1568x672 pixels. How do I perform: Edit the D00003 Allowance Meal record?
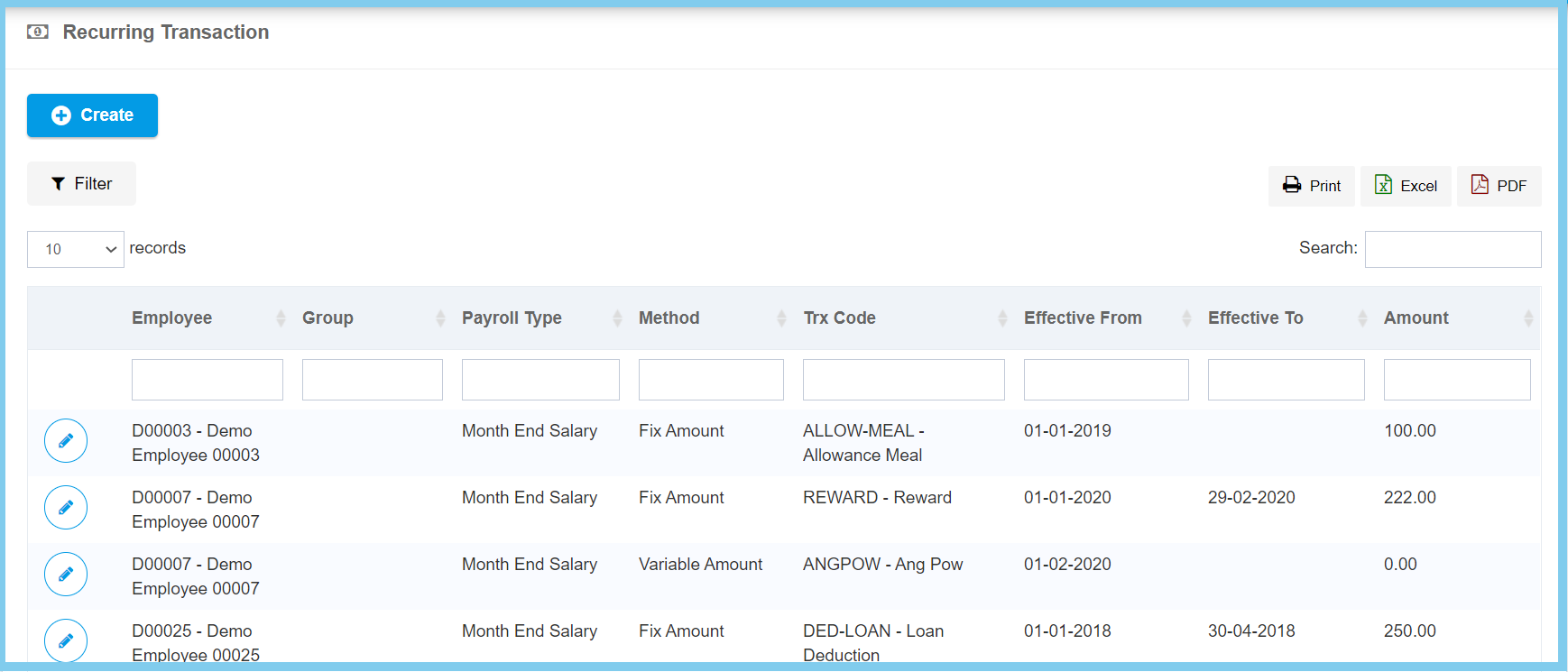(66, 441)
